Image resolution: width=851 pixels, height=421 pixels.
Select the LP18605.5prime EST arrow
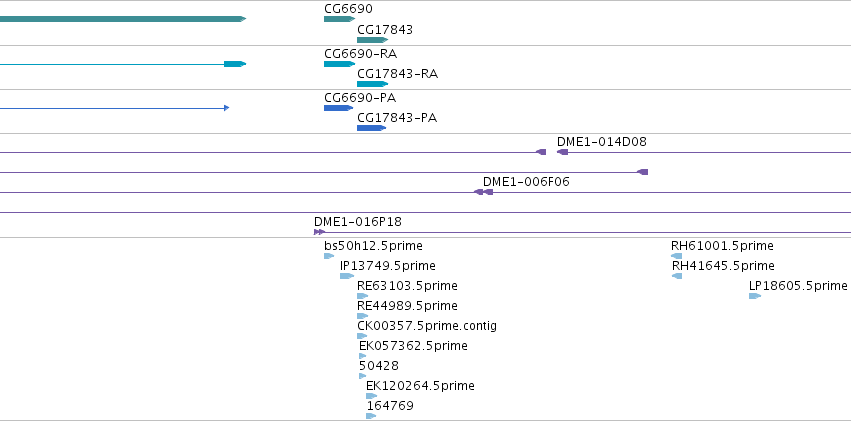pos(755,296)
